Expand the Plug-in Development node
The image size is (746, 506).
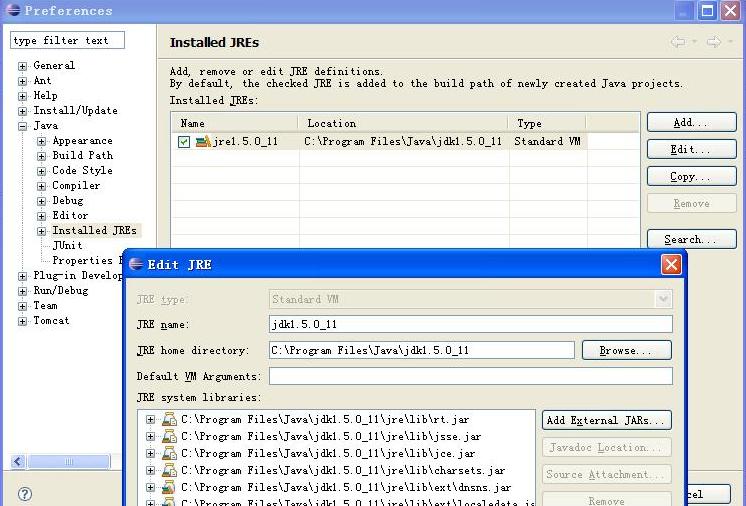pos(22,276)
